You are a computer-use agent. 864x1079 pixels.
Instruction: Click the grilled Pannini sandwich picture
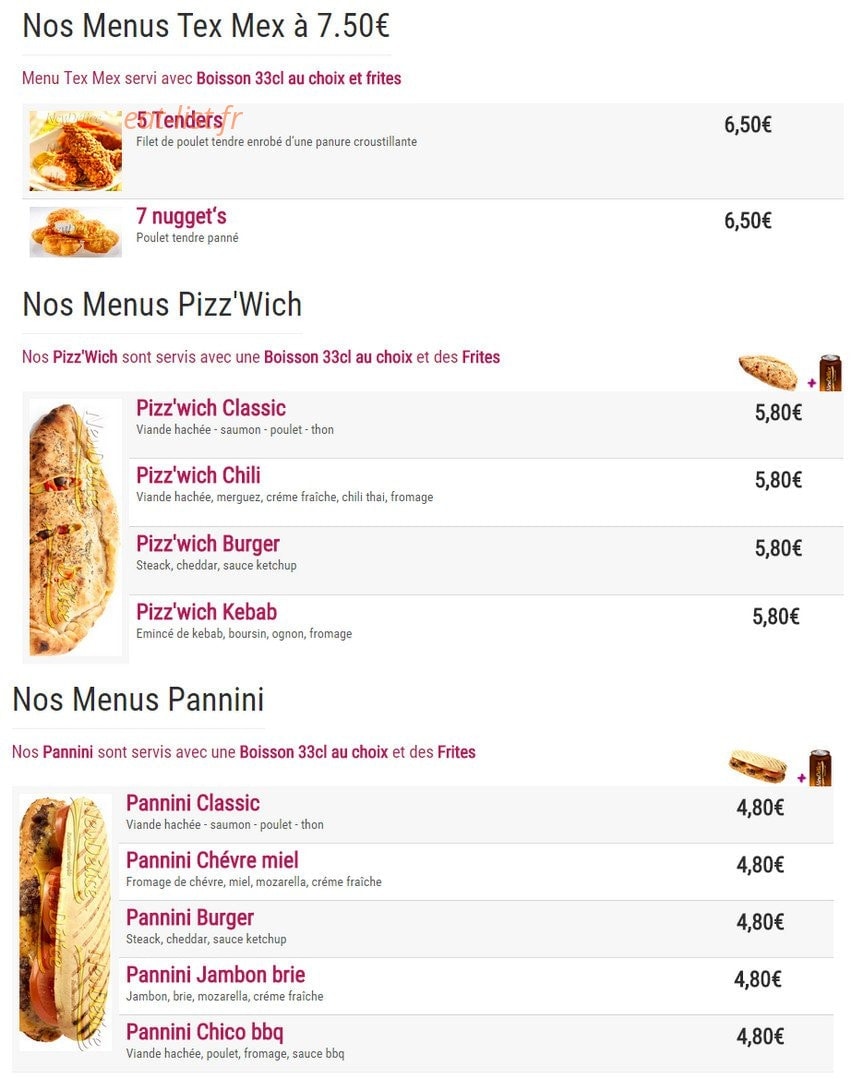point(65,921)
